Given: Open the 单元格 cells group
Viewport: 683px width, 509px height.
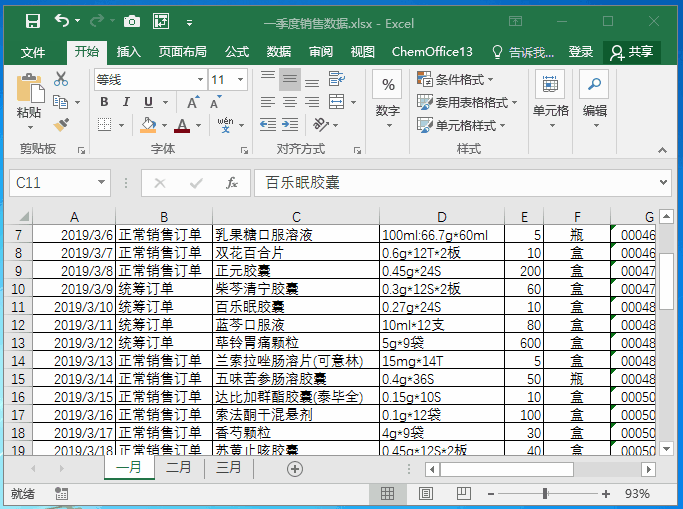Looking at the screenshot, I should click(551, 99).
